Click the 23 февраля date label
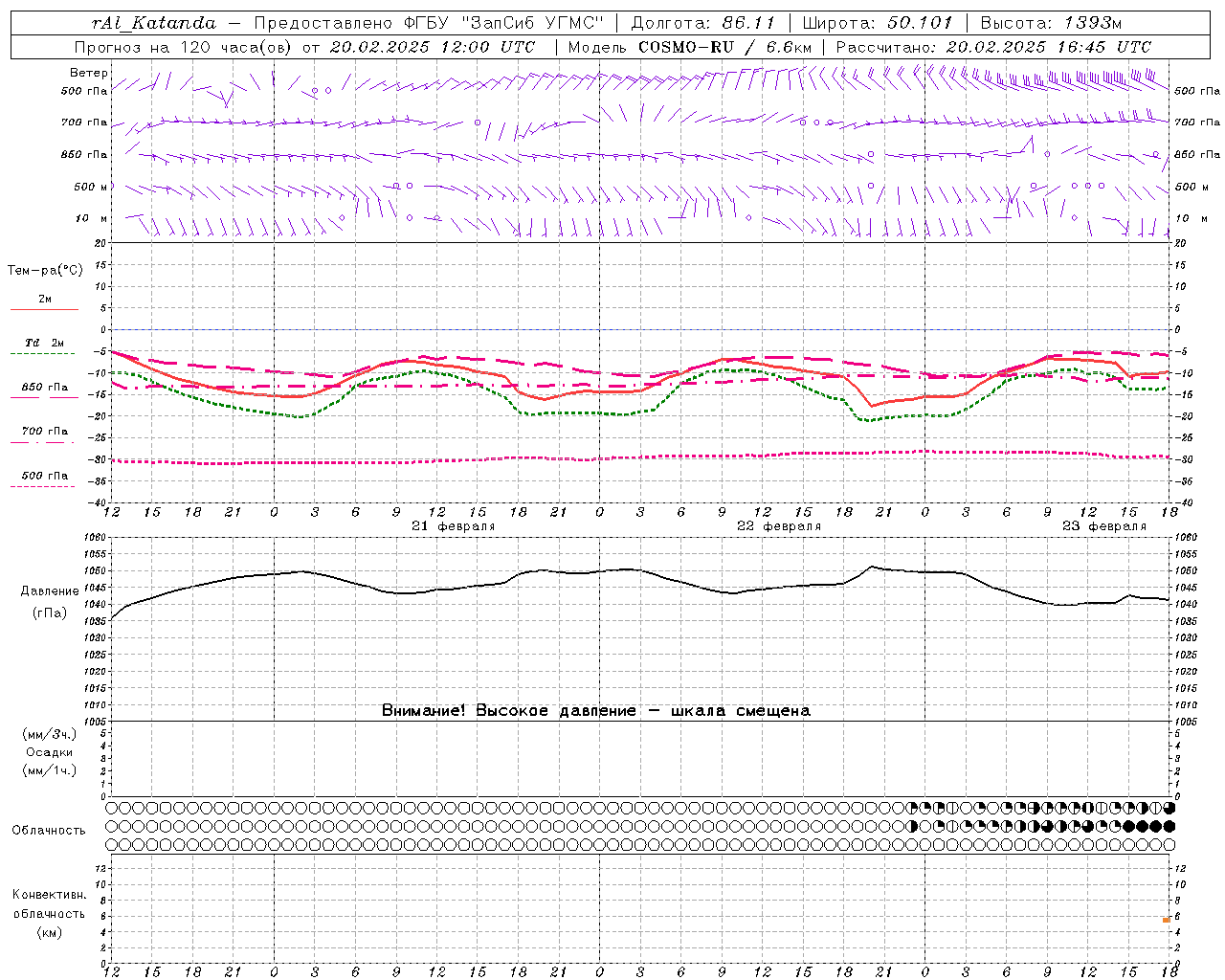Viewport: 1225px width, 980px height. click(x=1104, y=525)
